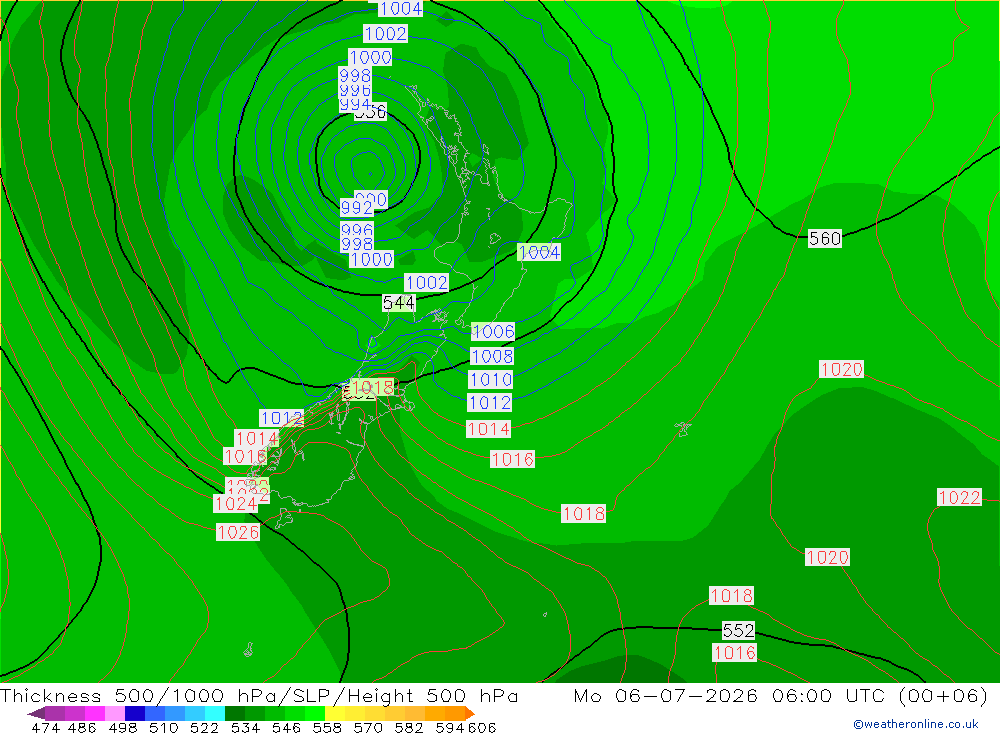Click the 474 legend value
This screenshot has width=1000, height=733.
click(45, 727)
